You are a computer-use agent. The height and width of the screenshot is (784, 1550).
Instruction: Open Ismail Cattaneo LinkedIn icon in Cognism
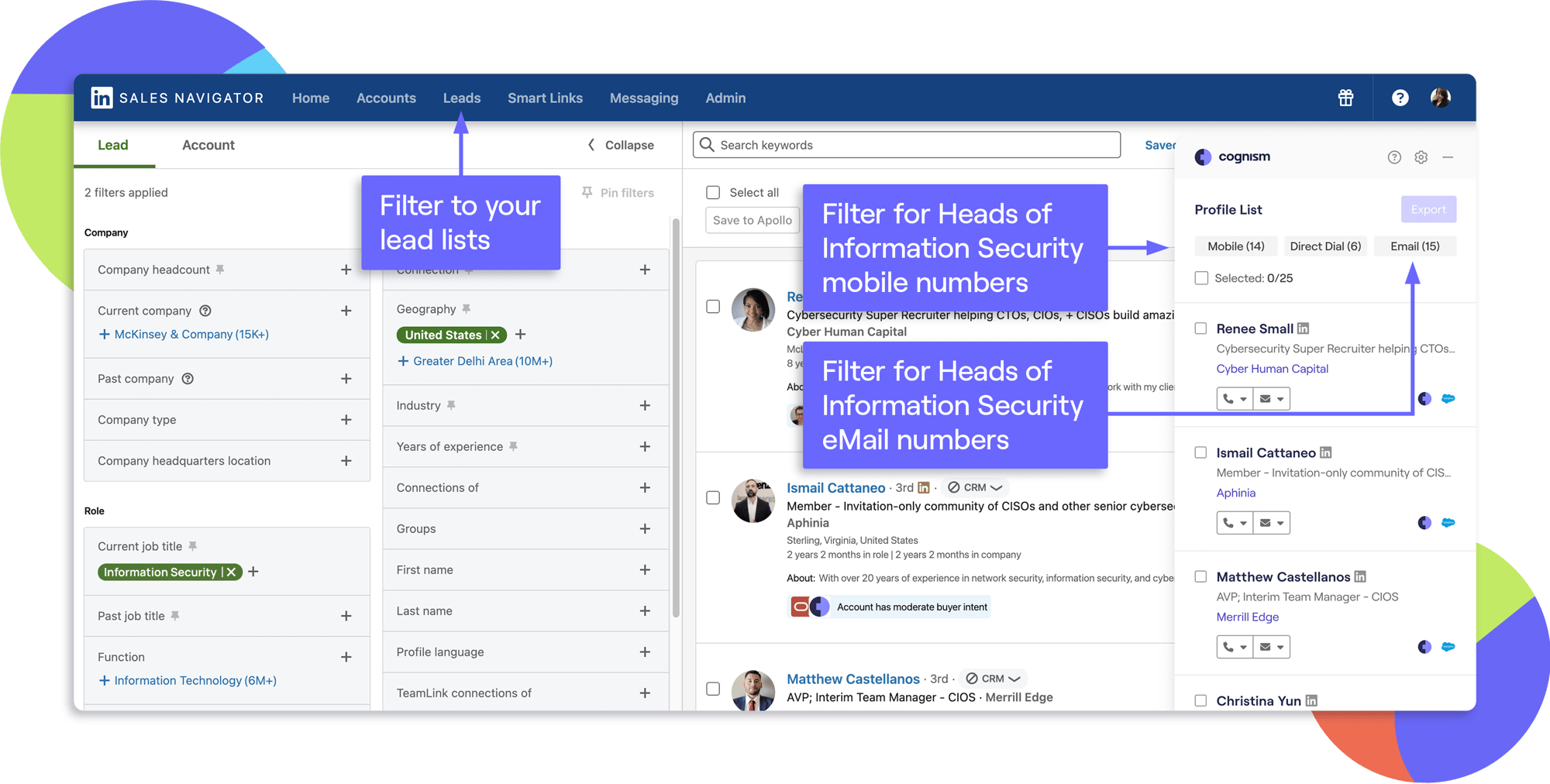click(x=1325, y=452)
